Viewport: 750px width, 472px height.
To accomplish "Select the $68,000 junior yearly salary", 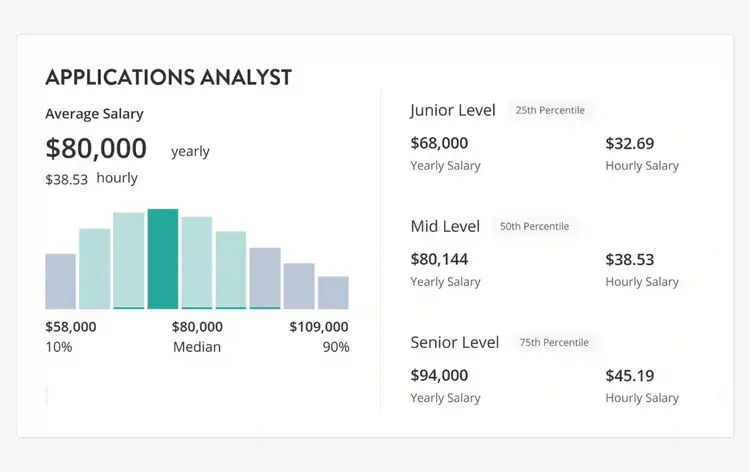I will (x=439, y=143).
